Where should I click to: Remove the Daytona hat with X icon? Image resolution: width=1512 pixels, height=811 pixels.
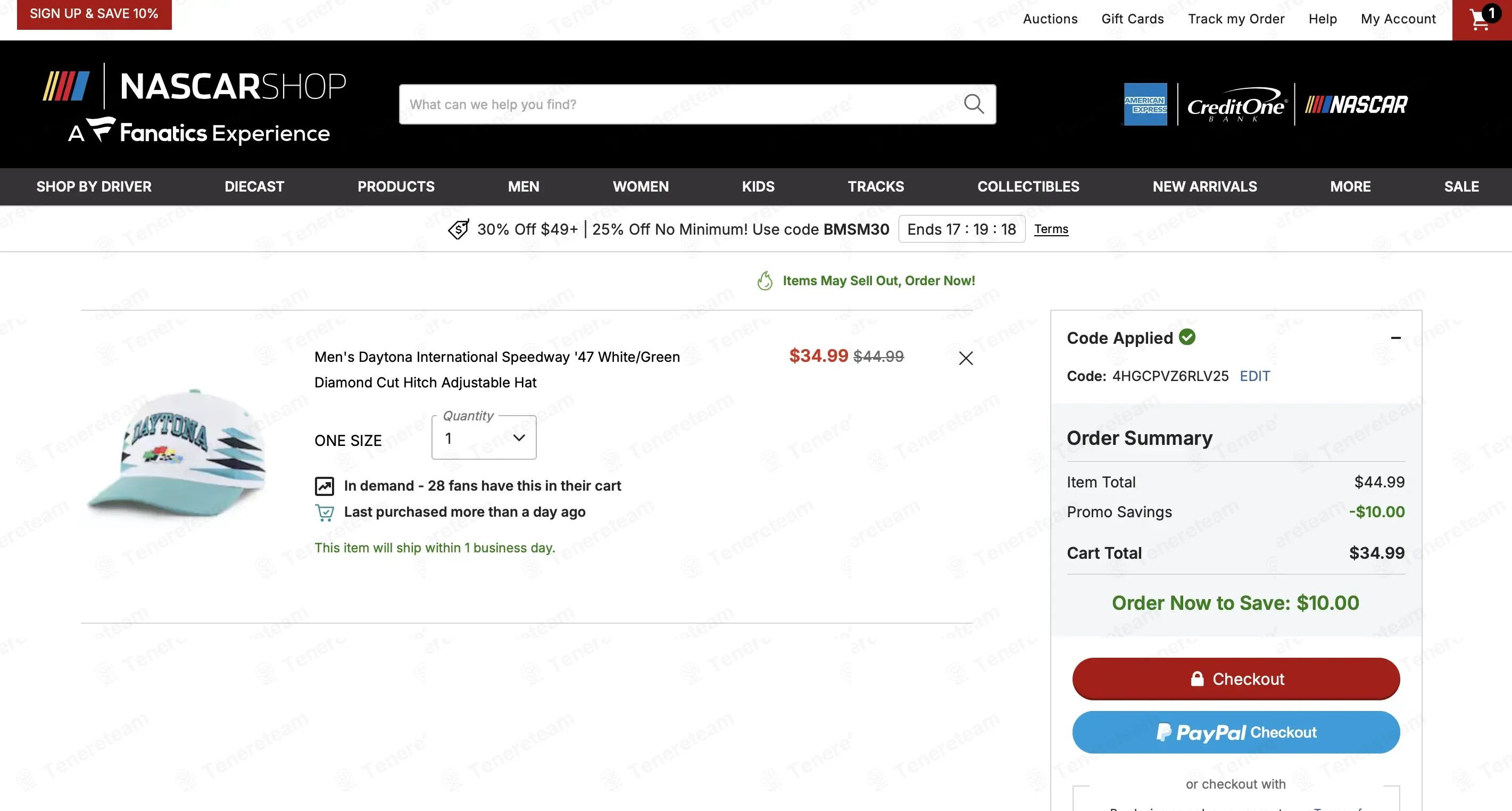pyautogui.click(x=966, y=358)
